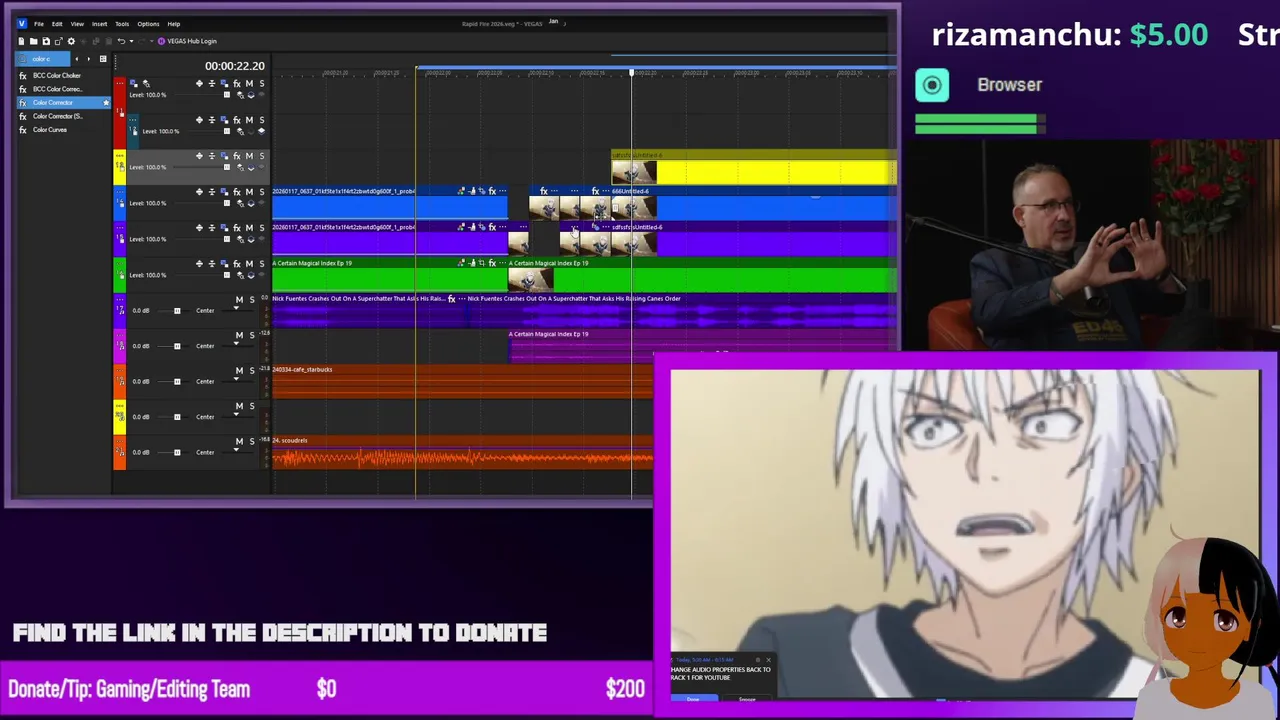Click volume slider on scoudrels audio track
The width and height of the screenshot is (1280, 720).
pyautogui.click(x=177, y=452)
